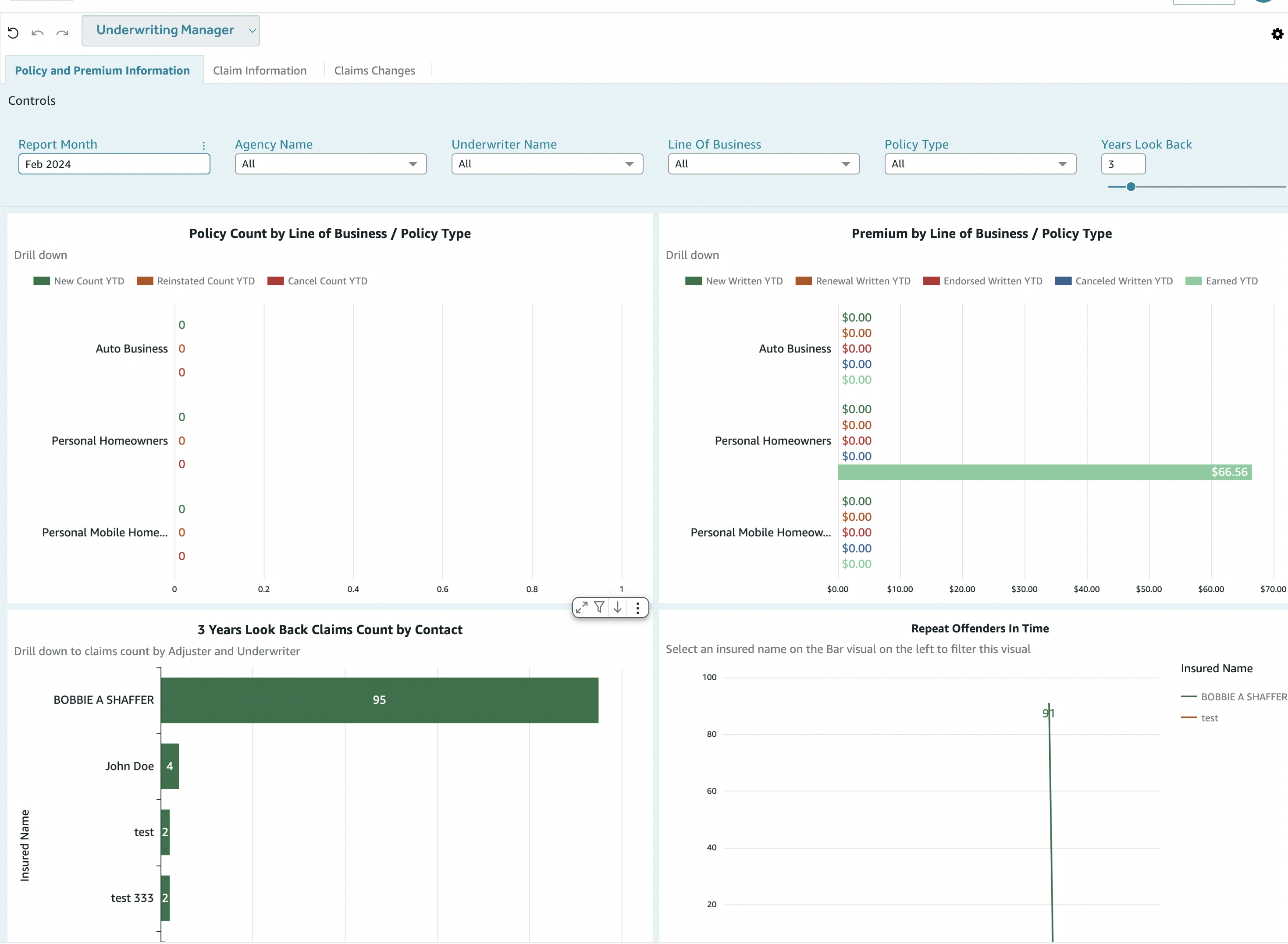Click the redo arrow icon
1288x944 pixels.
point(62,32)
